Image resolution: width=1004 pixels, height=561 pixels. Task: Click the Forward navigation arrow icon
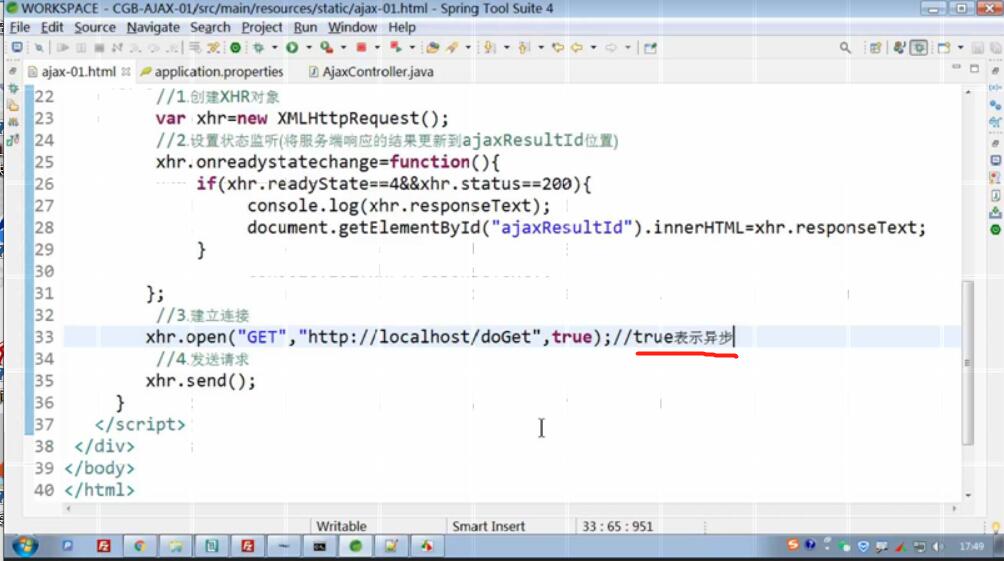pyautogui.click(x=611, y=47)
